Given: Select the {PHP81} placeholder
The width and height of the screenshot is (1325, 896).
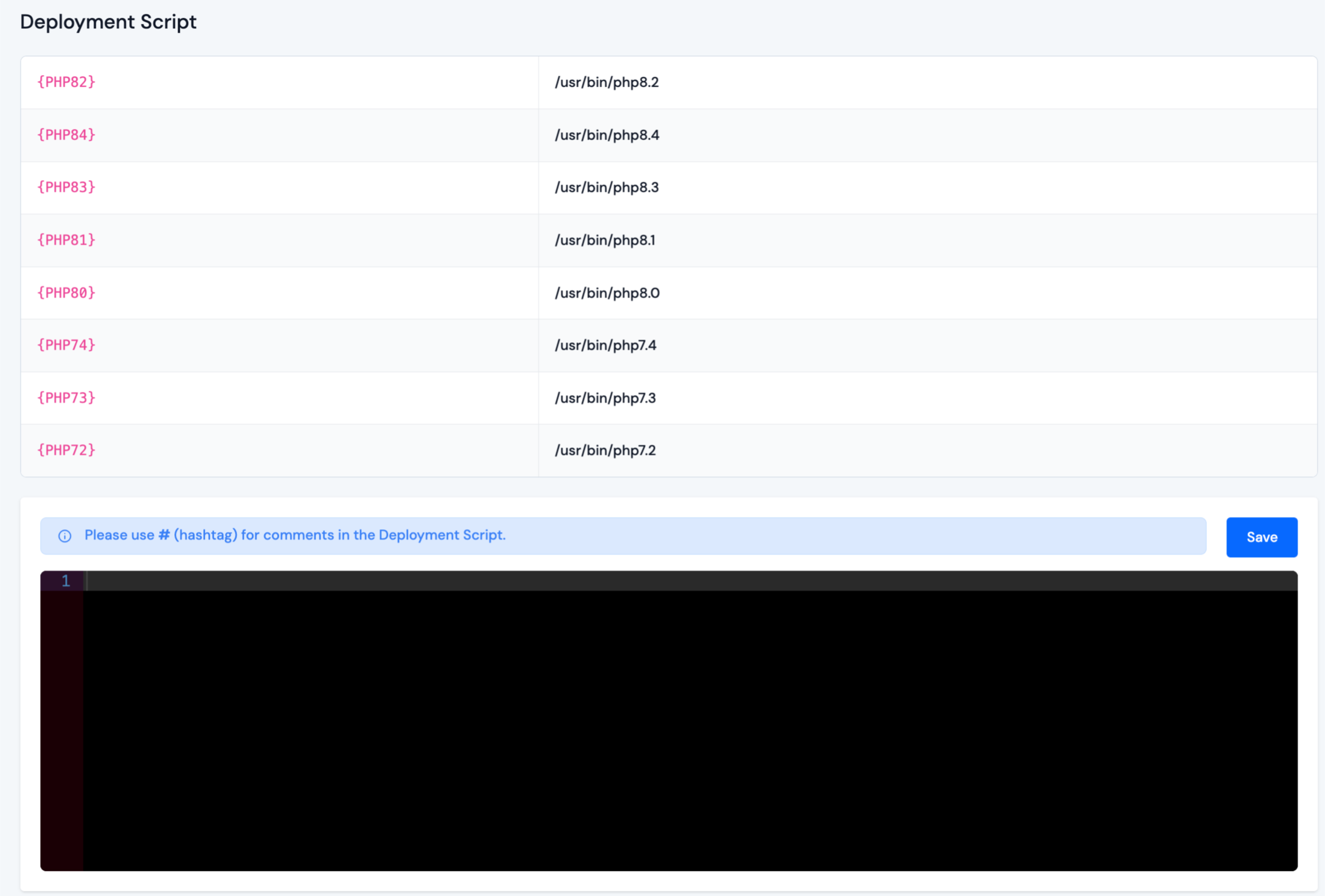Looking at the screenshot, I should [66, 240].
